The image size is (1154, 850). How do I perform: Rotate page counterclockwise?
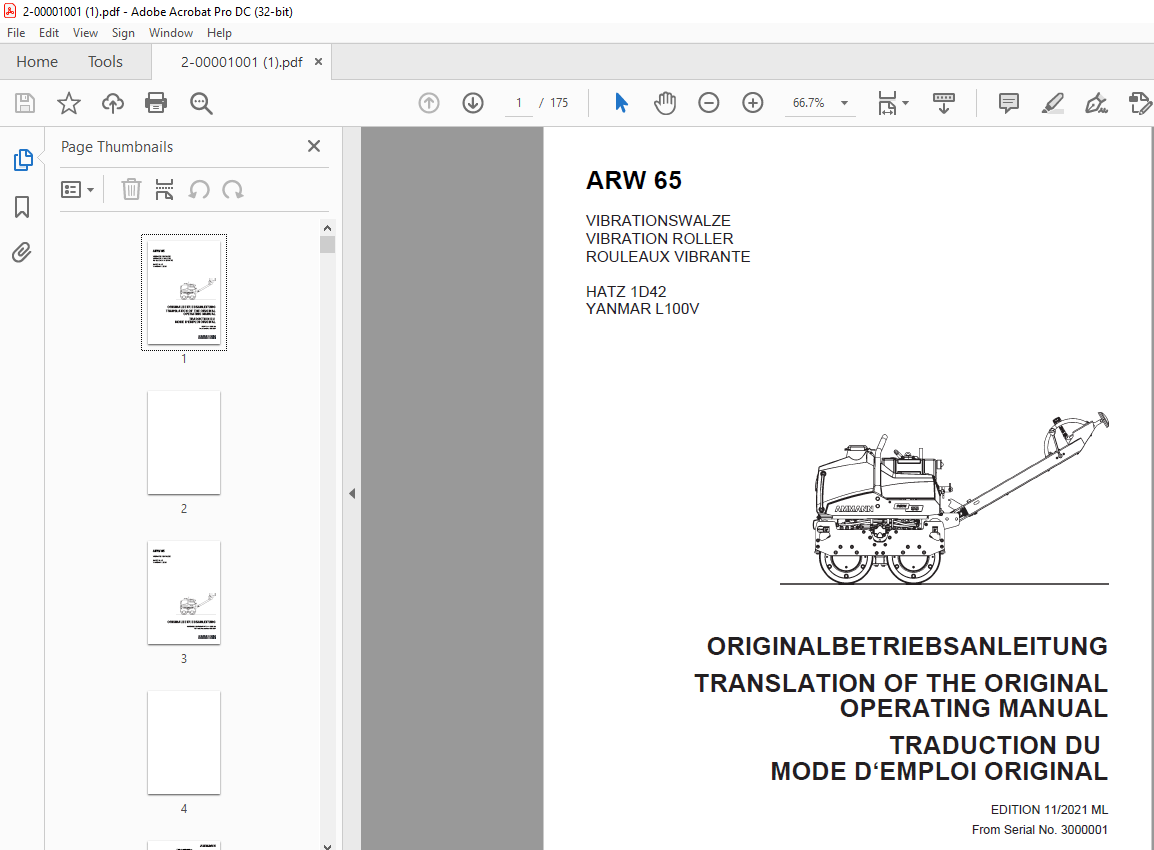(x=199, y=190)
